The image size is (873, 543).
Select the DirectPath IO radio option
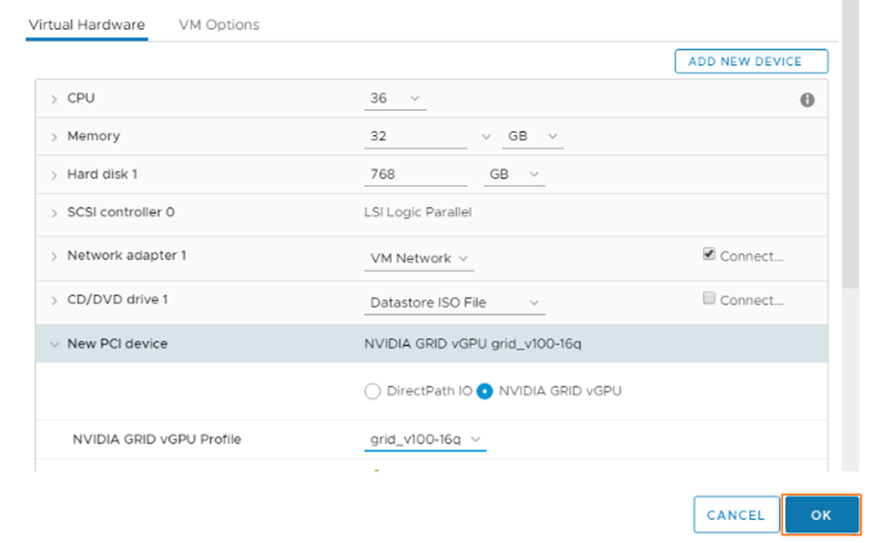(373, 391)
